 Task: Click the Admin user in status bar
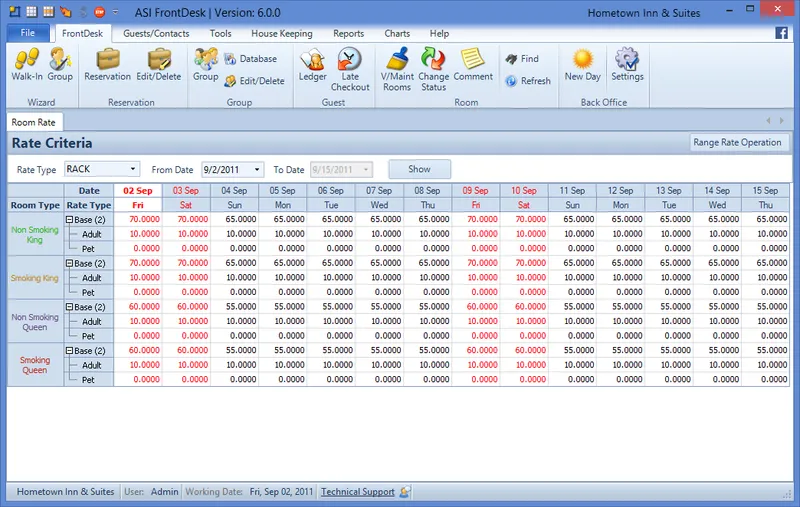(x=164, y=492)
